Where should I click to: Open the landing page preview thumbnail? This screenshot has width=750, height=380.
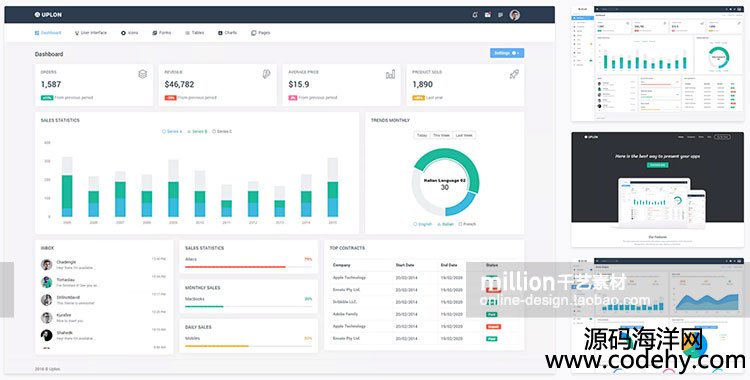658,189
